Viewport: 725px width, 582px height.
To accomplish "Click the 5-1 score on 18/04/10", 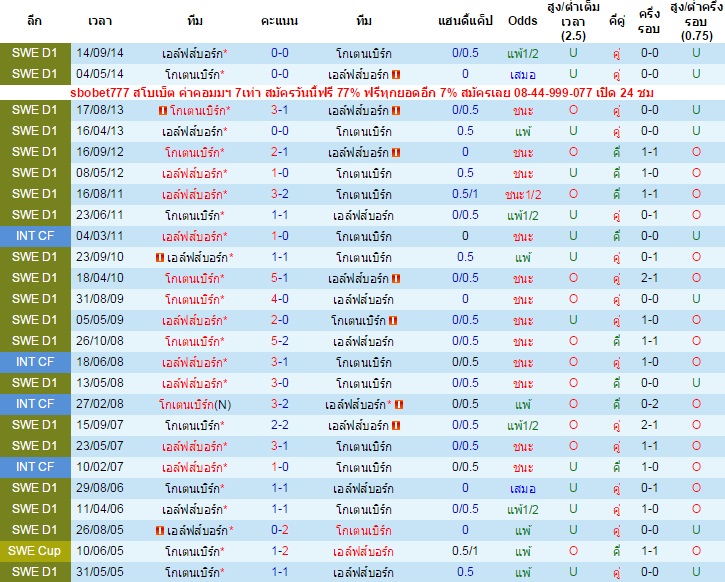I will (280, 278).
